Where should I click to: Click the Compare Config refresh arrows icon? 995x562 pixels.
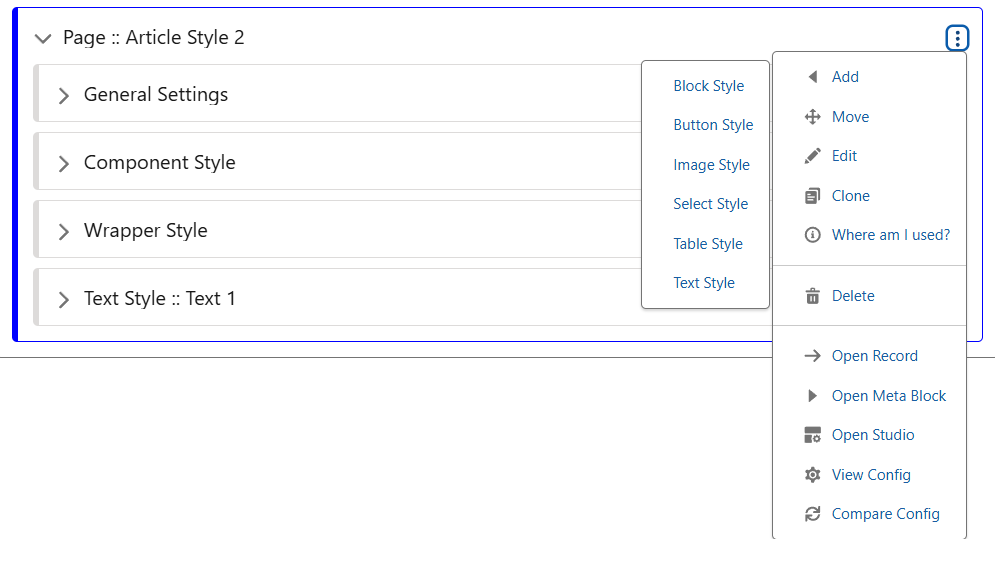click(813, 514)
